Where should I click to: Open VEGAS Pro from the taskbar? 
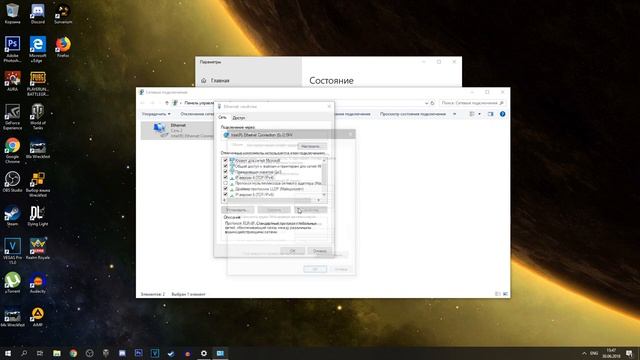tap(155, 353)
